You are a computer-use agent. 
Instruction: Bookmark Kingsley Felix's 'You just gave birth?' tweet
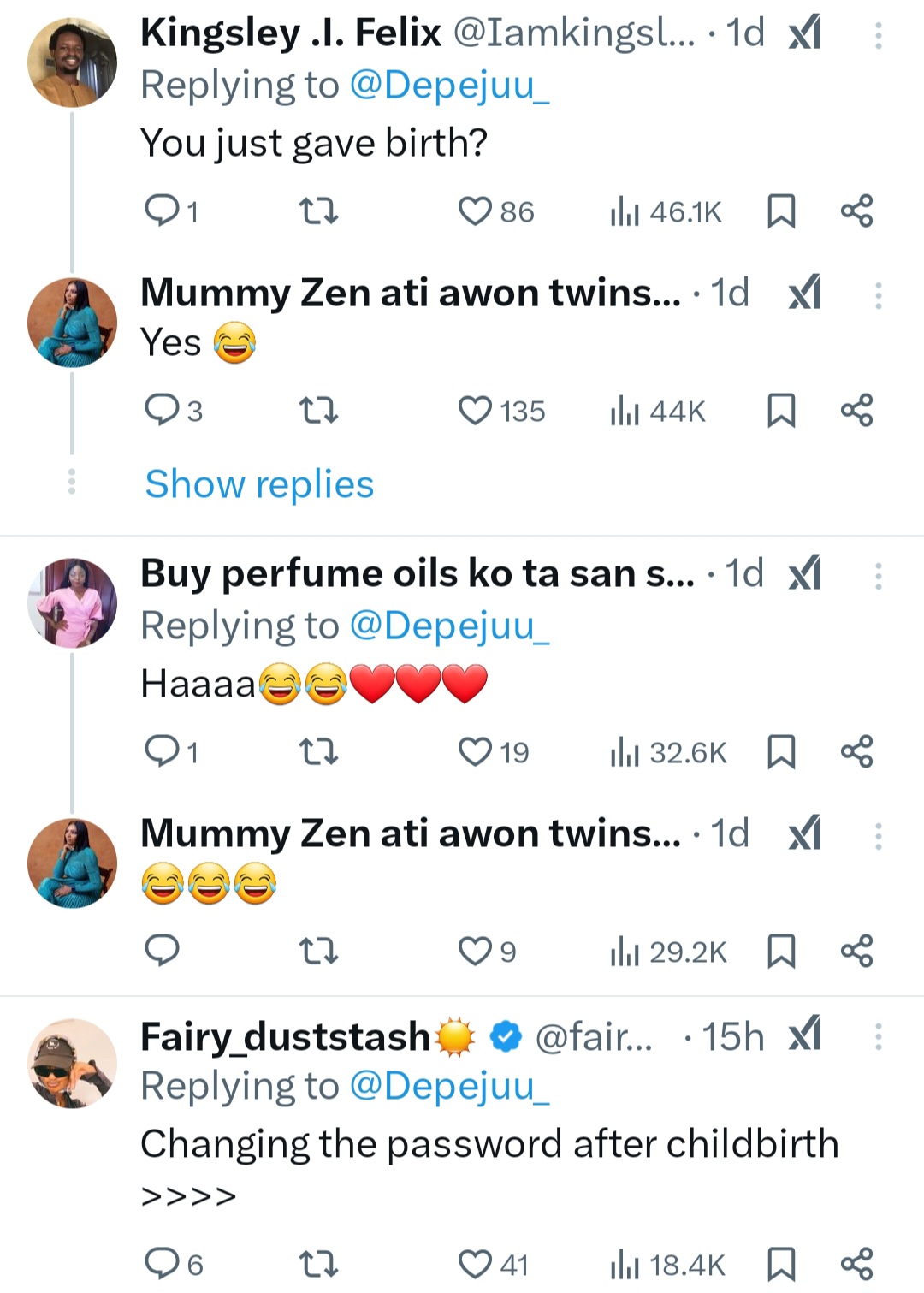(780, 211)
